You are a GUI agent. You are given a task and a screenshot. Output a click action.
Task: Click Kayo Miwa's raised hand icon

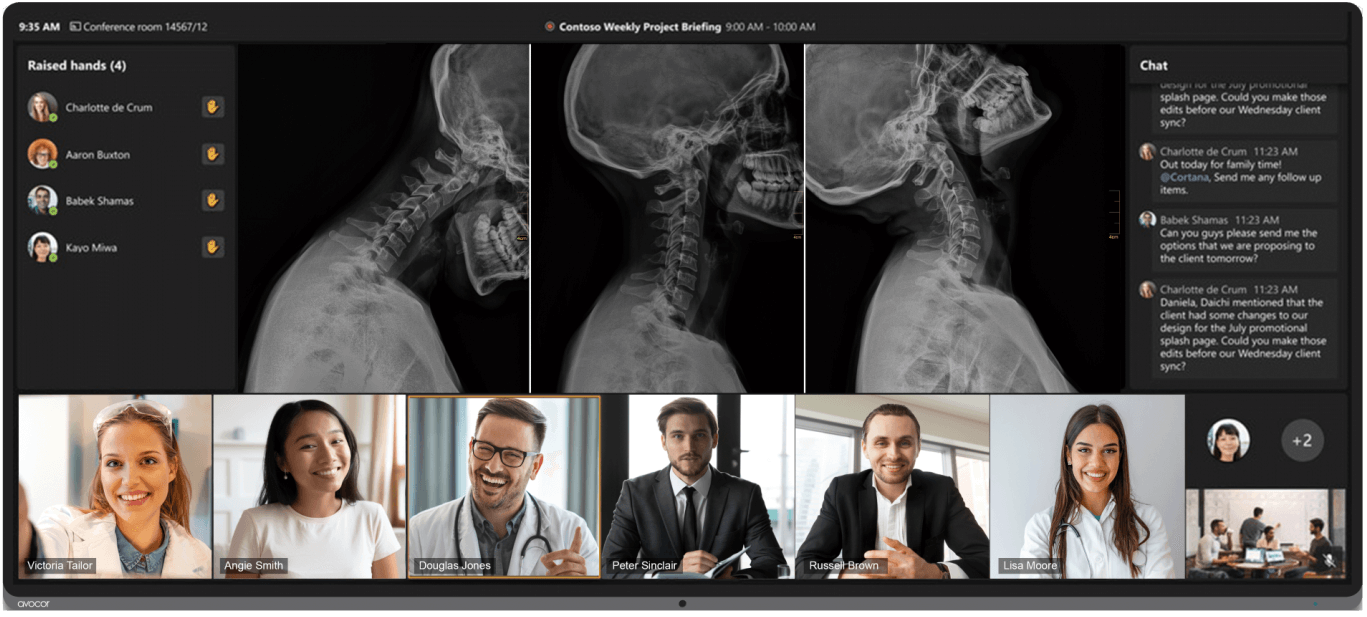pos(212,246)
